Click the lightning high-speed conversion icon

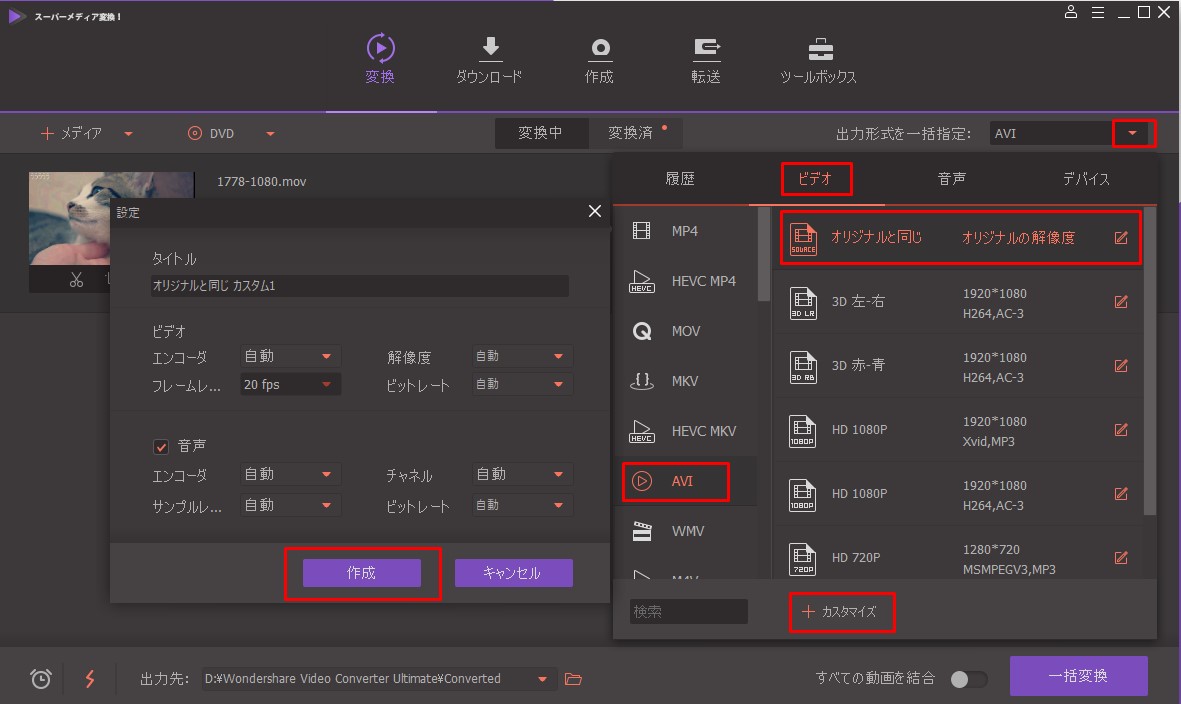tap(90, 679)
